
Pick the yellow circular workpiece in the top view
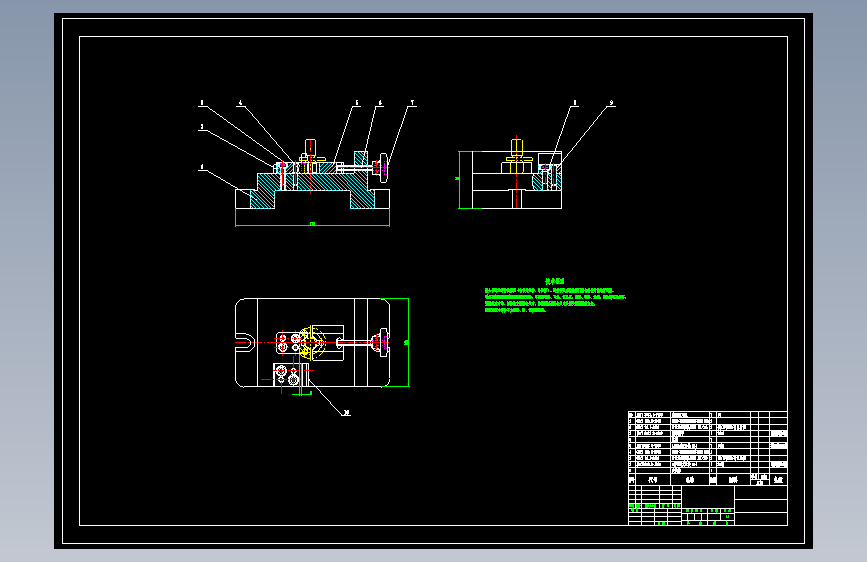coord(312,343)
